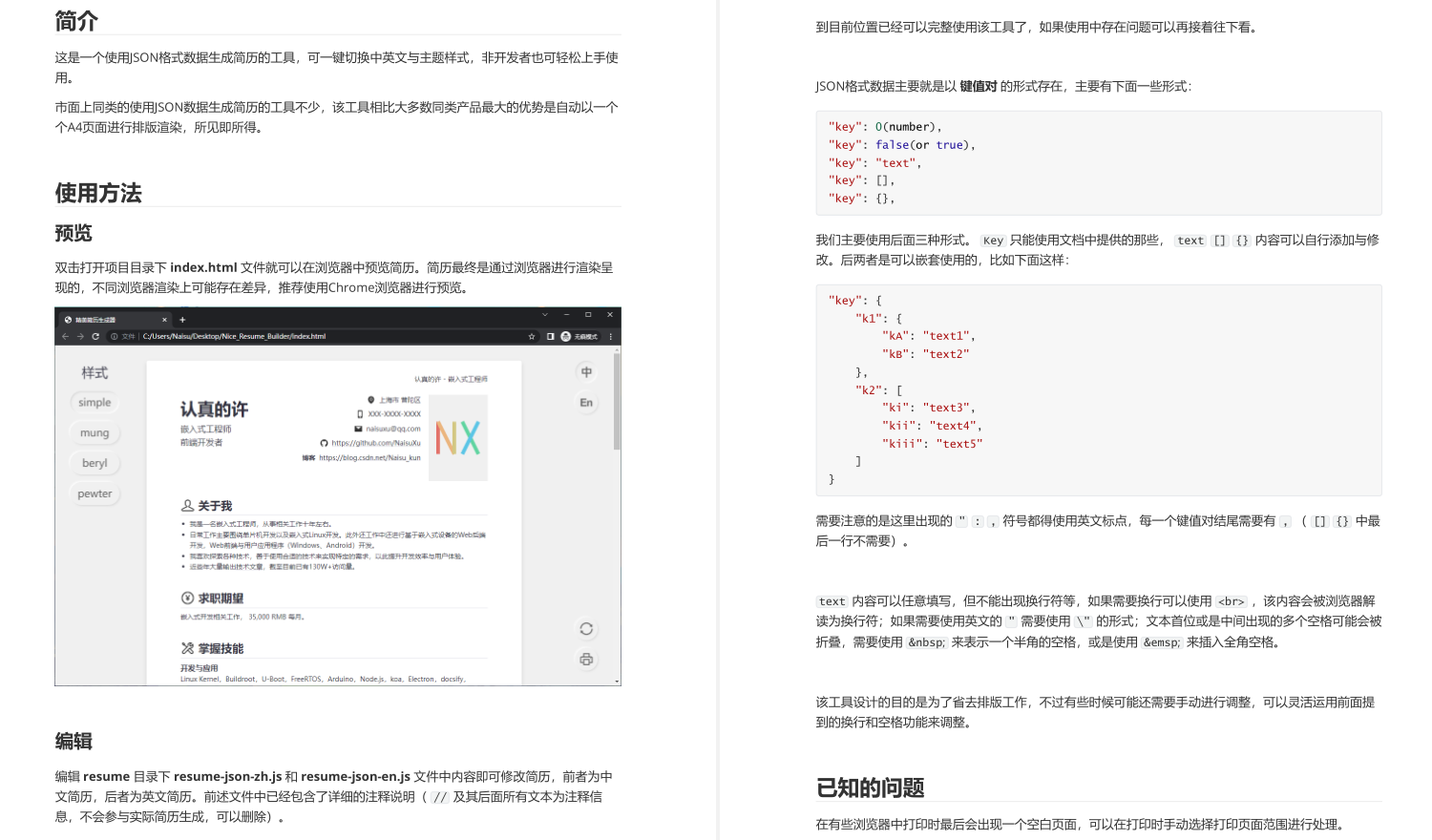The image size is (1432, 840).
Task: Click the 编辑 subheading
Action: point(74,742)
